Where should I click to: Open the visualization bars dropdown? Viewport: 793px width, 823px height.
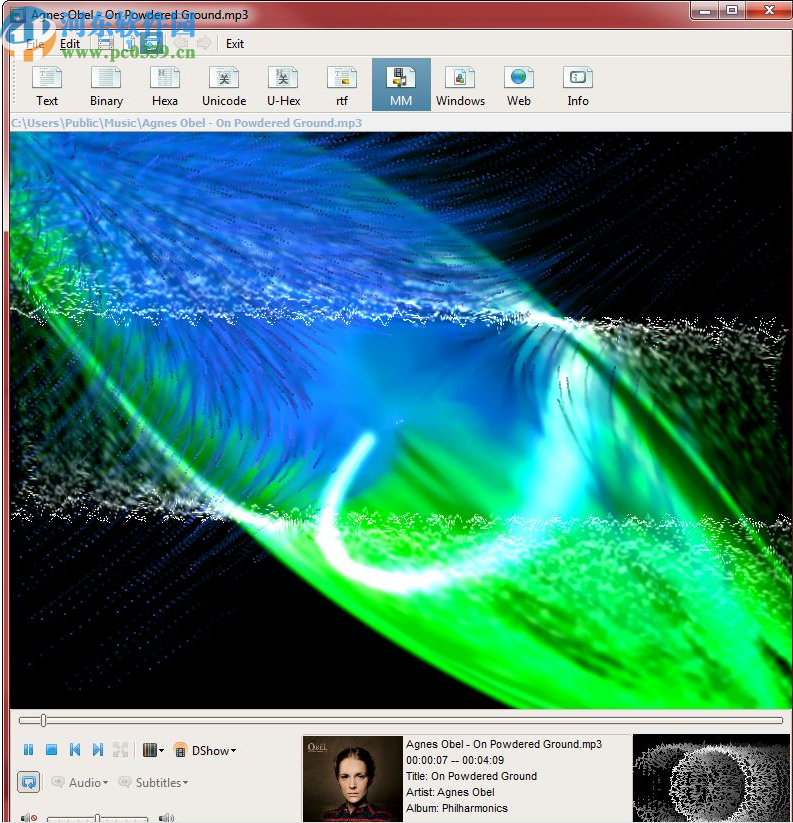(x=153, y=750)
